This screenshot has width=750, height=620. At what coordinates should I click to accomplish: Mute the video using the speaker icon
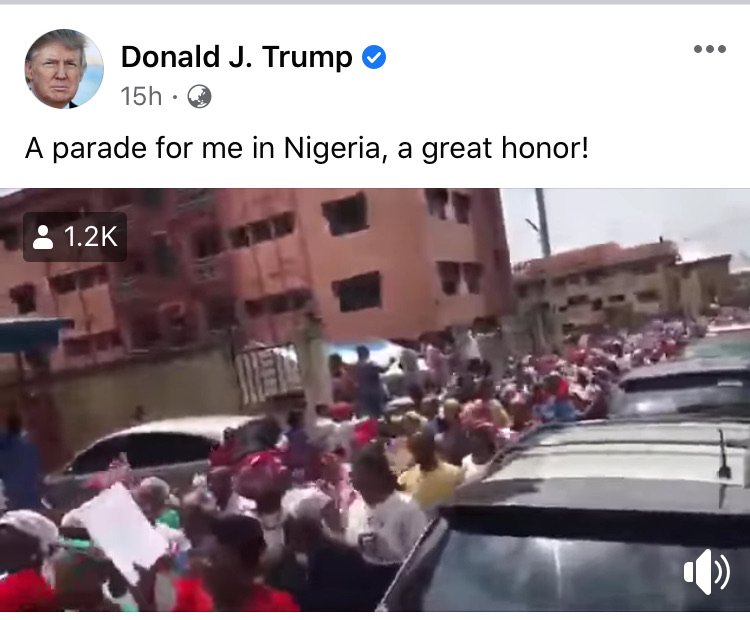click(706, 572)
